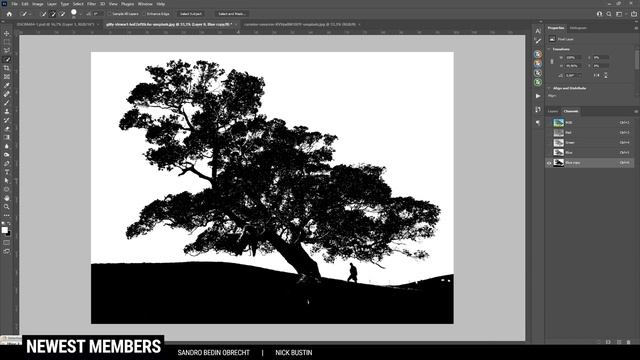Open the File menu
The image size is (640, 360).
point(14,4)
